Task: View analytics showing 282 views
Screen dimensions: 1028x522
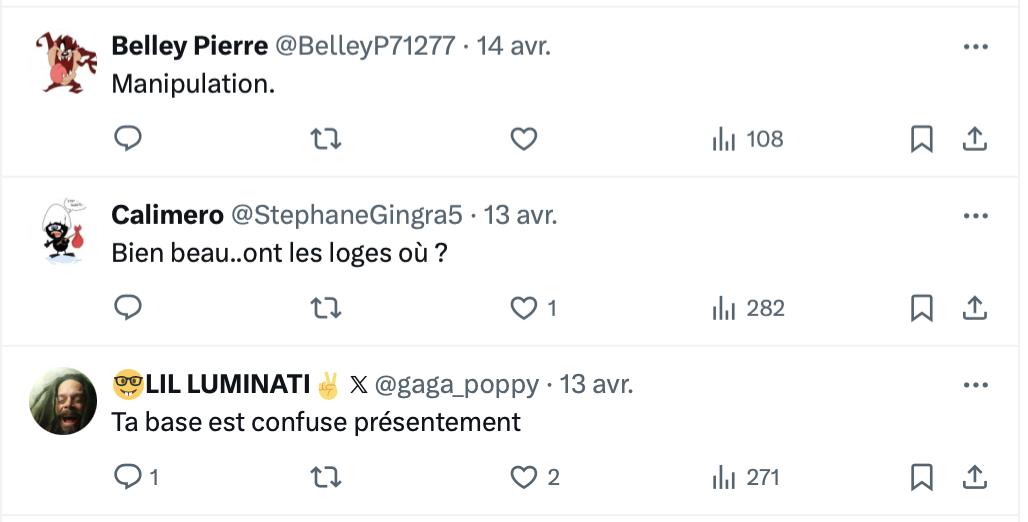Action: pos(748,308)
